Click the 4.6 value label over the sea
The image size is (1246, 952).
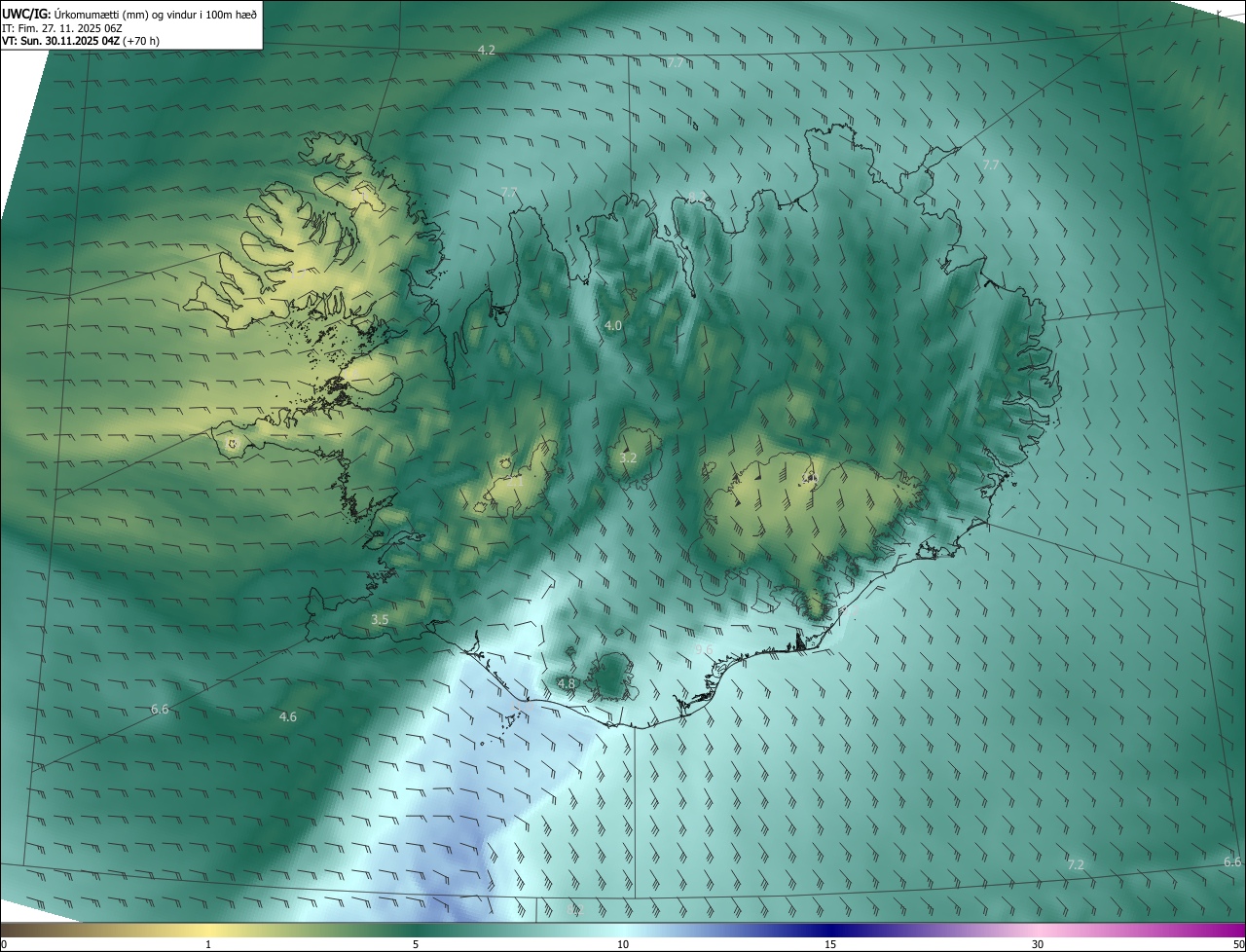[x=287, y=716]
